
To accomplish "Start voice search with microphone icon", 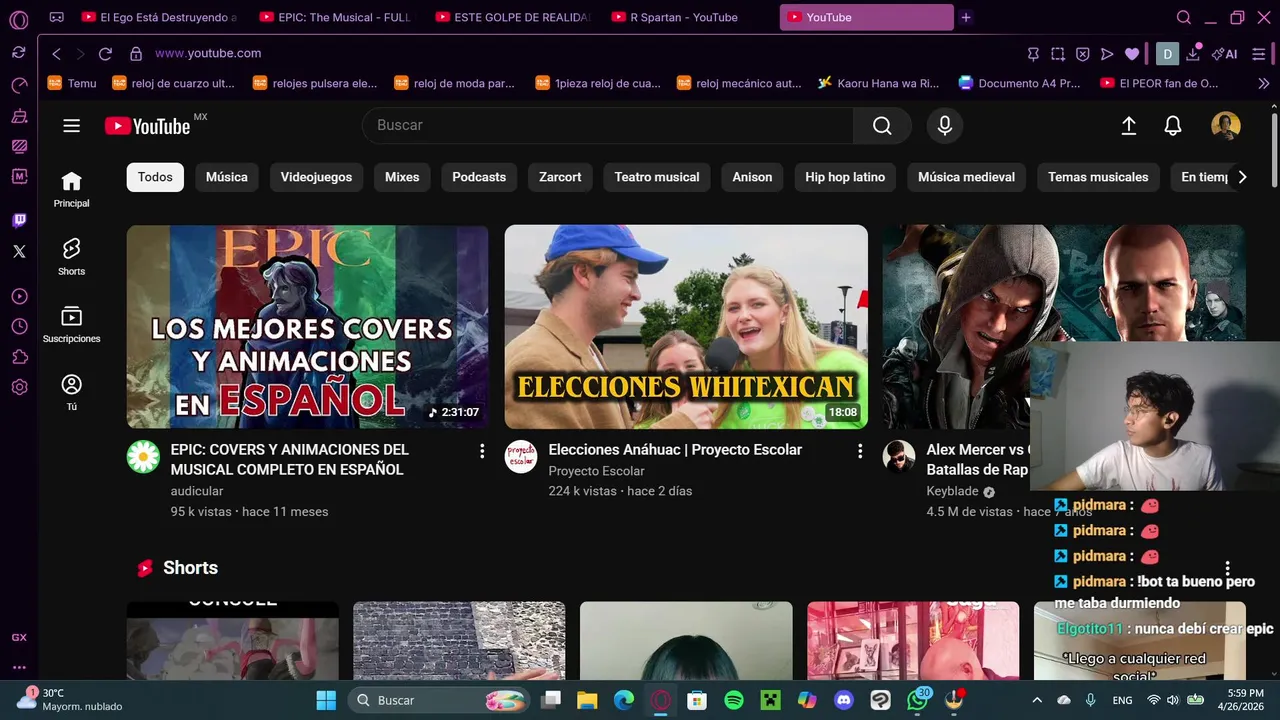I will click(x=944, y=125).
